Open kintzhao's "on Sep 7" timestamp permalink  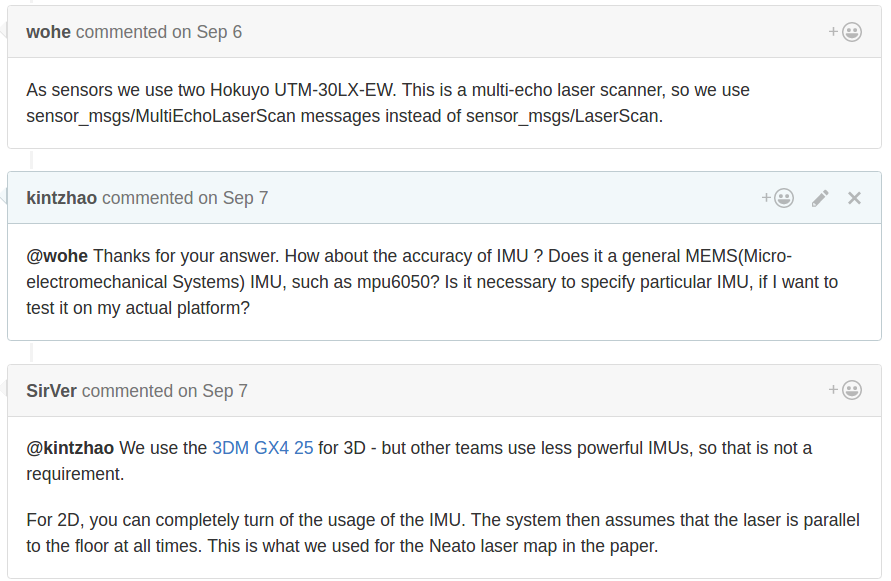[x=233, y=198]
